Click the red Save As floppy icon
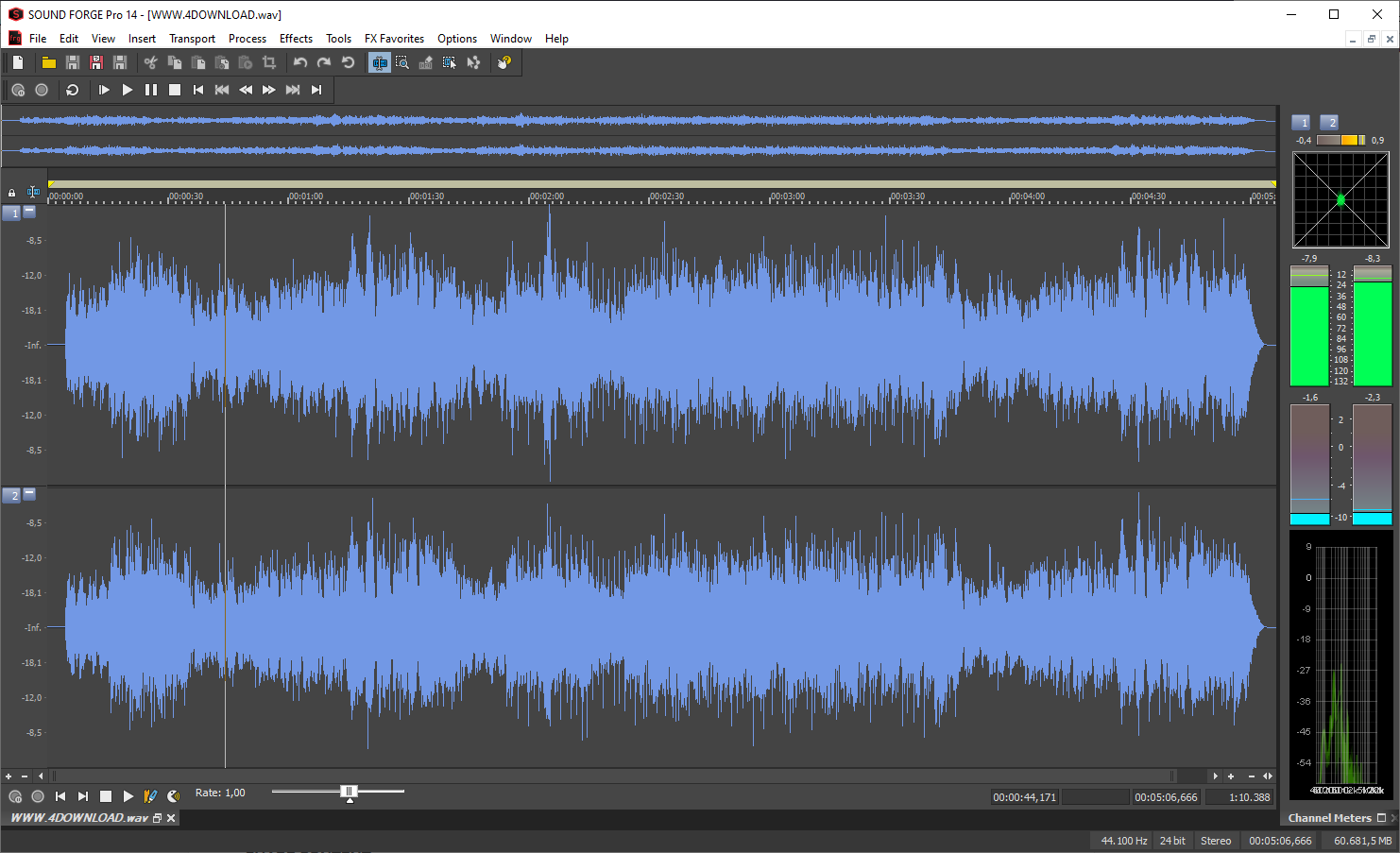The height and width of the screenshot is (853, 1400). [x=96, y=62]
